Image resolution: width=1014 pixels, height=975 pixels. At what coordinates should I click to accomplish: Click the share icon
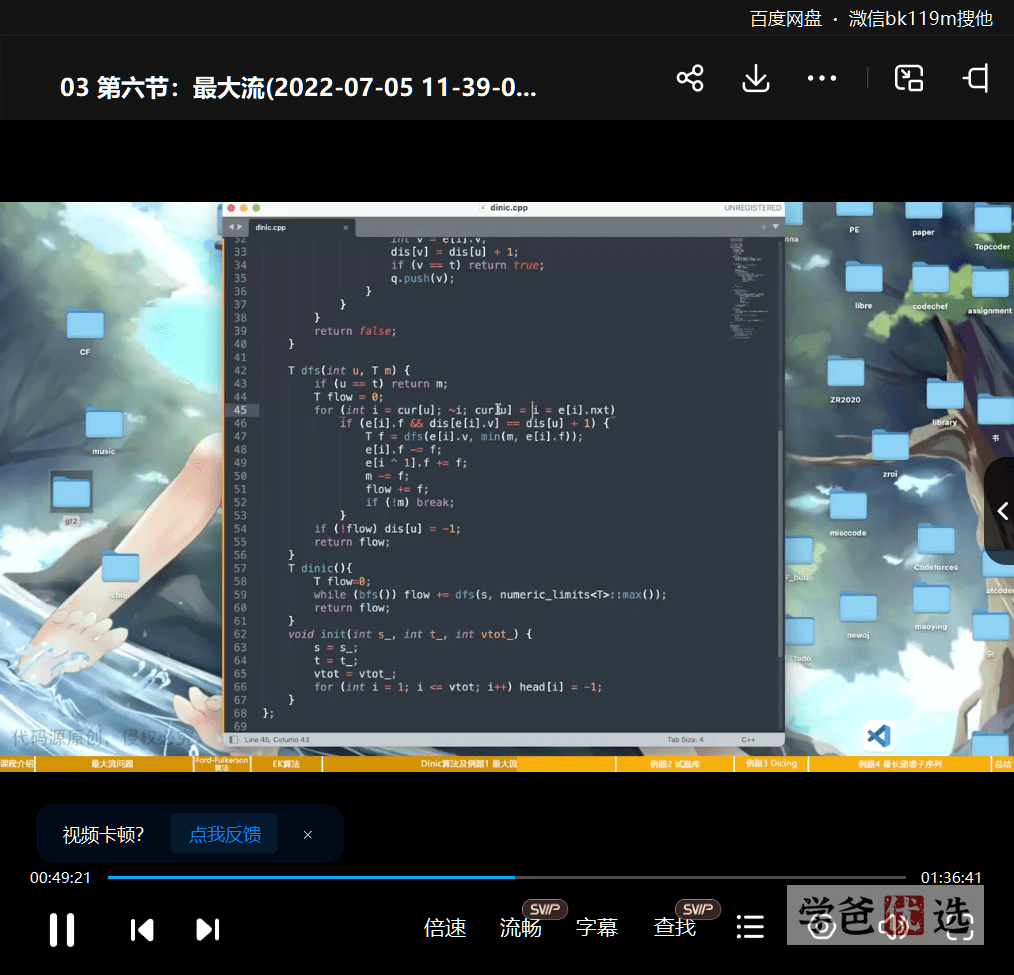click(x=690, y=78)
